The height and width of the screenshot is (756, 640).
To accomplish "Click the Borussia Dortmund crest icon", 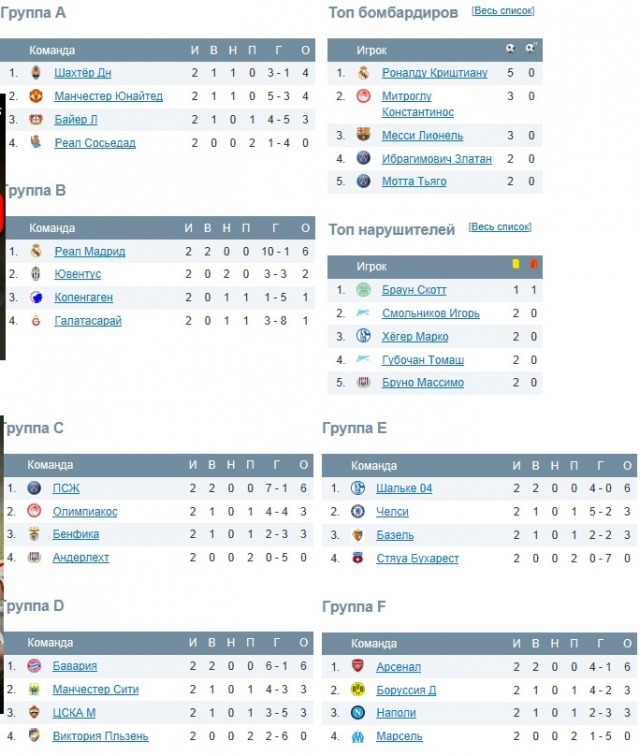I will [x=358, y=689].
